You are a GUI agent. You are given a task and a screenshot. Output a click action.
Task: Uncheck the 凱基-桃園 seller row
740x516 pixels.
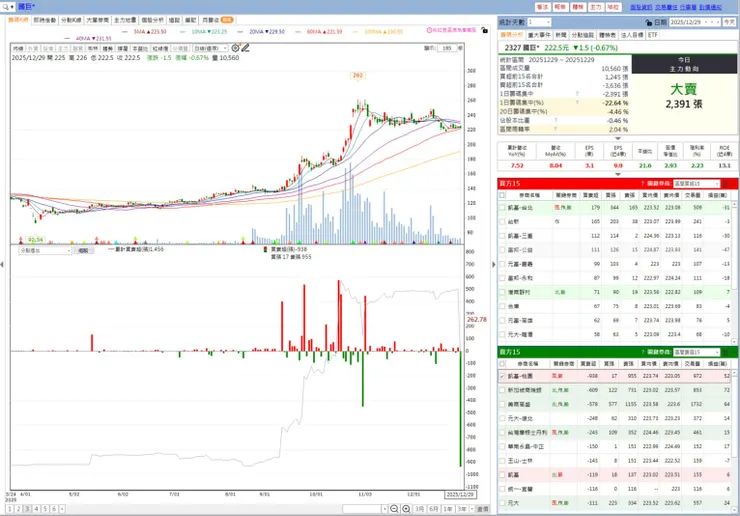pyautogui.click(x=502, y=376)
